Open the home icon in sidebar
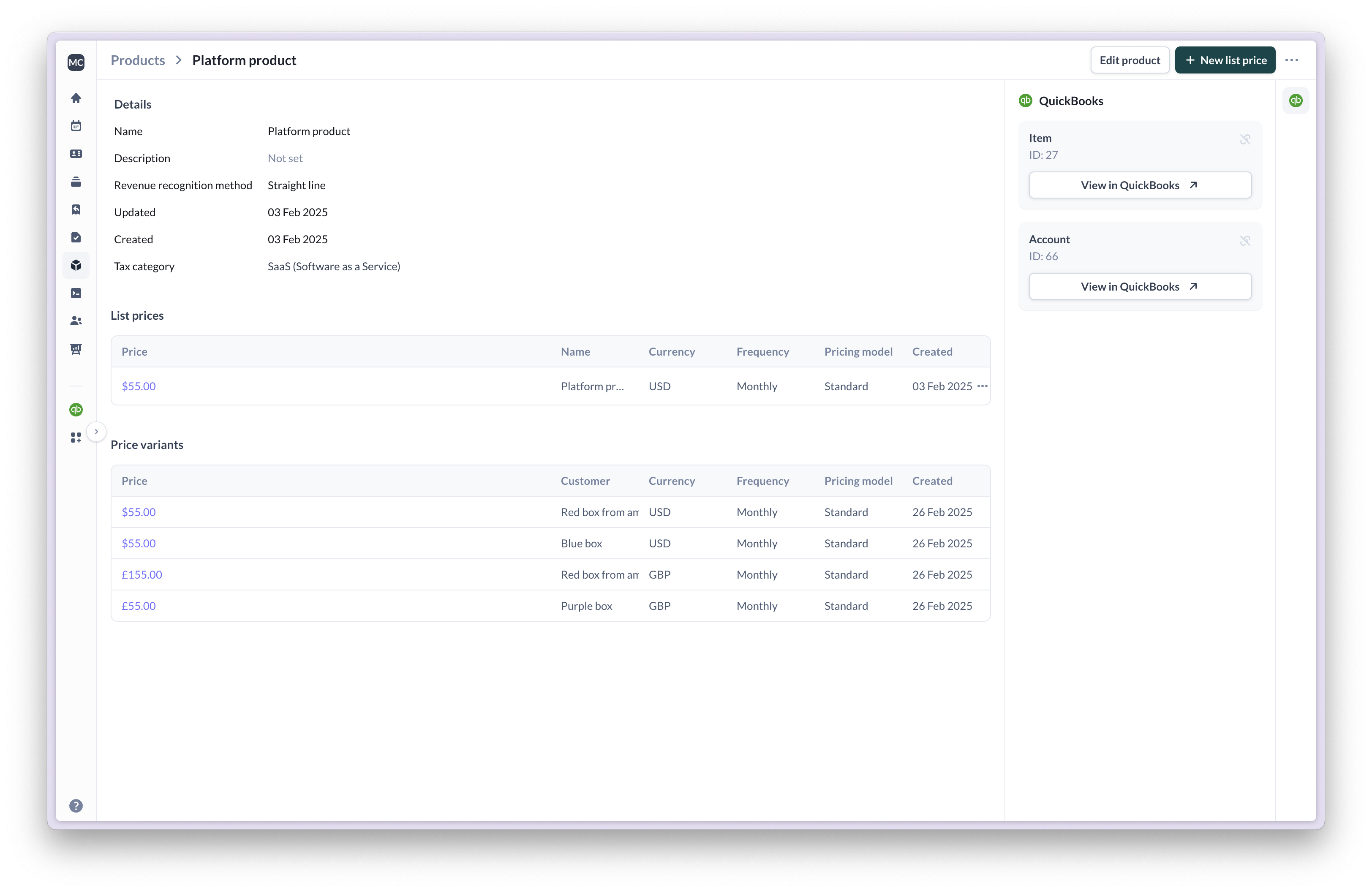 pyautogui.click(x=76, y=98)
